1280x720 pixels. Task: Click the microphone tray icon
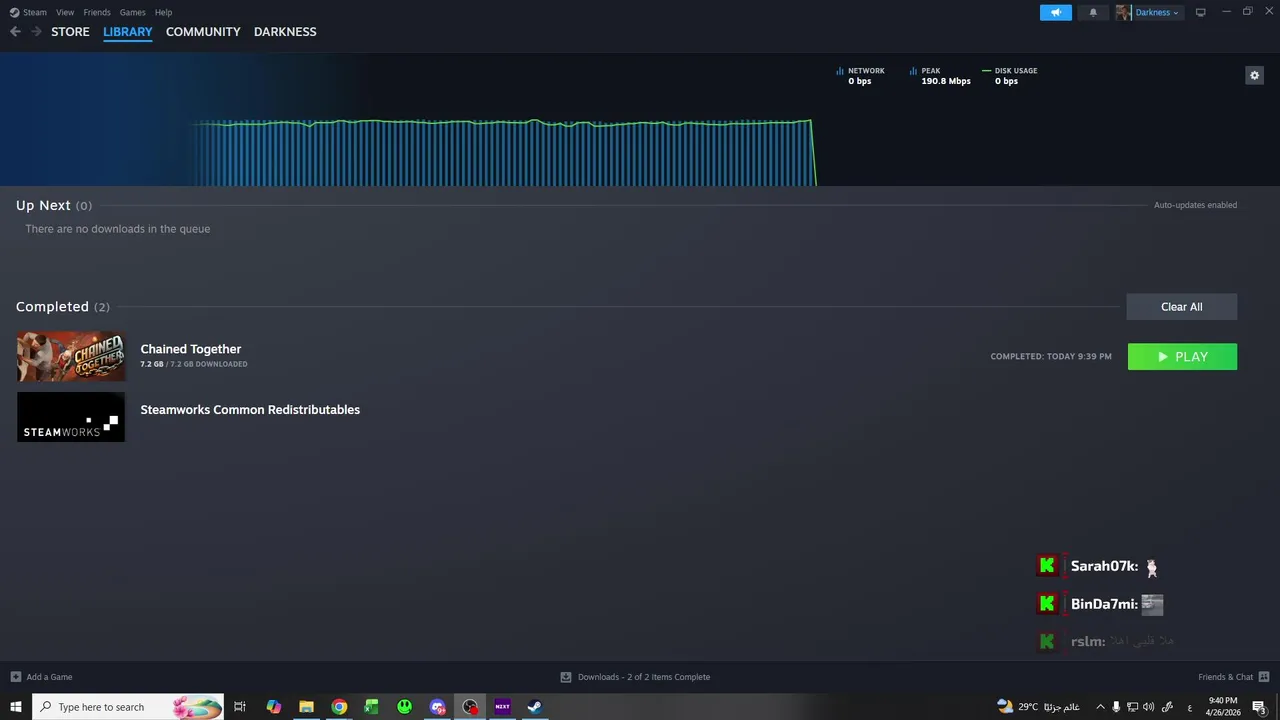point(1116,707)
